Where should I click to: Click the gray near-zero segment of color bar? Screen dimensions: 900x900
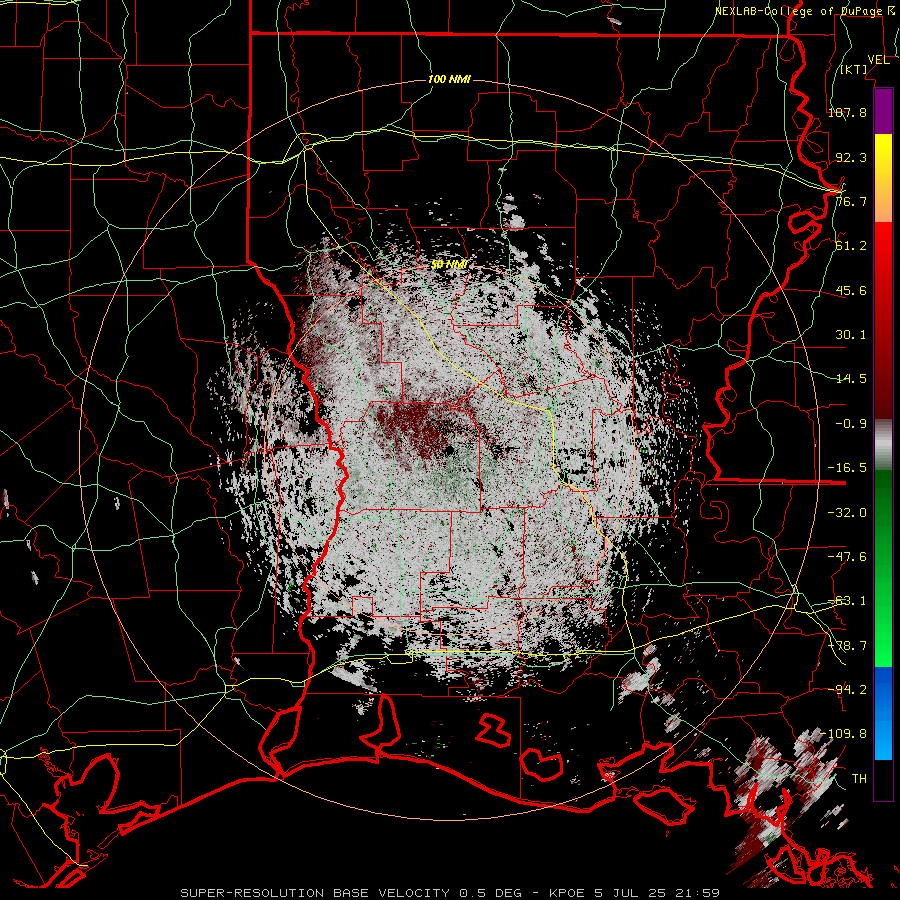[883, 445]
